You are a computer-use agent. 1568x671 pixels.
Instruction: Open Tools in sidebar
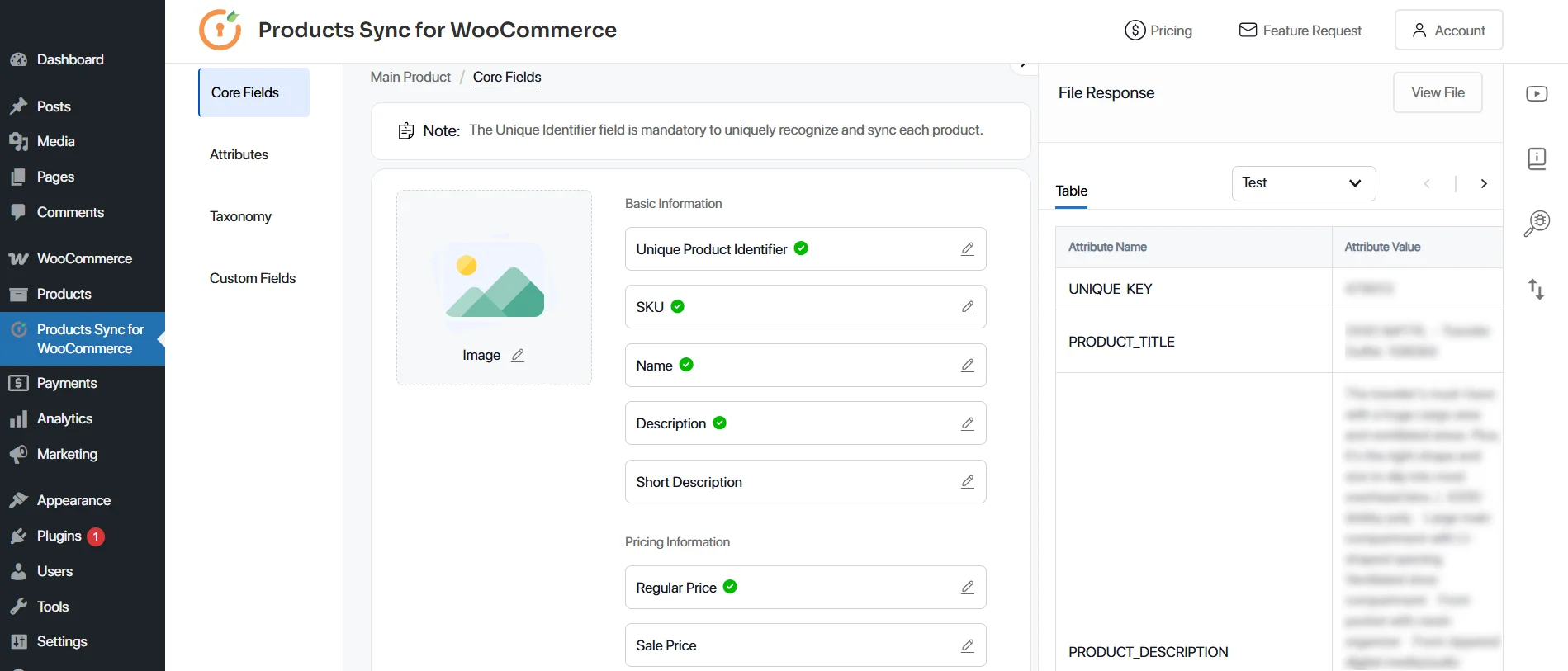click(83, 607)
